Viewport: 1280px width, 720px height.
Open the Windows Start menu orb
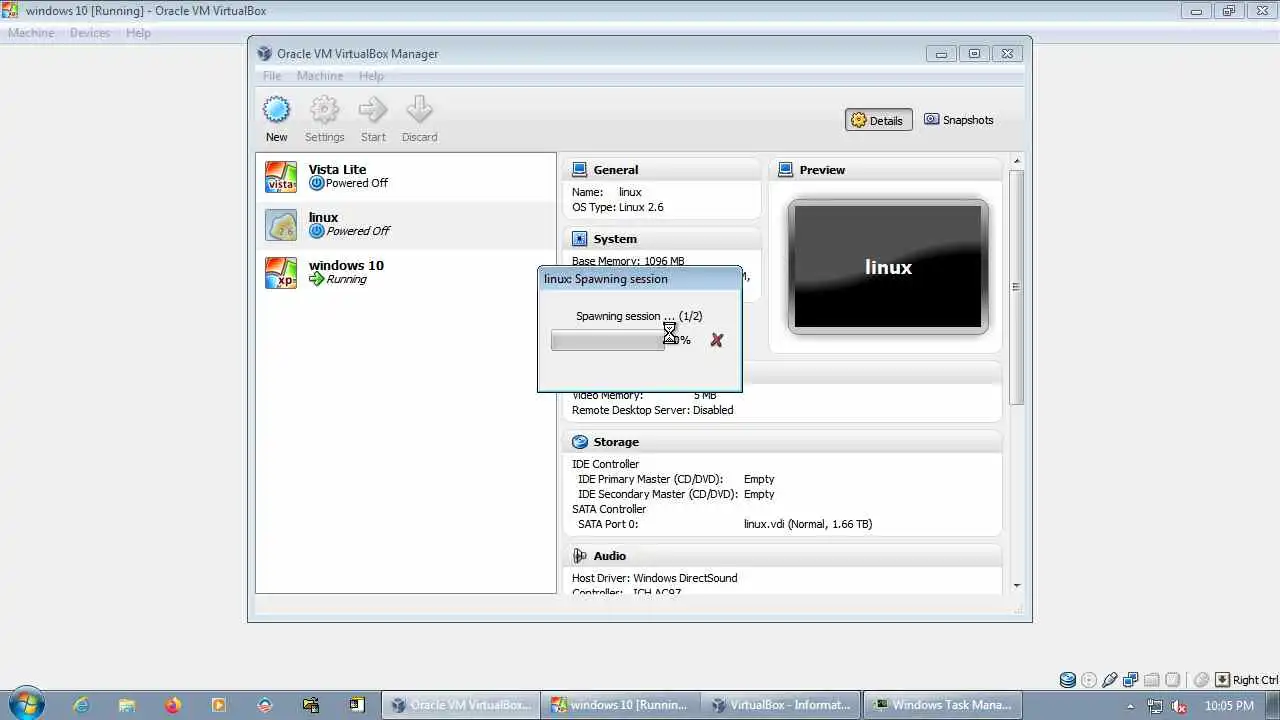(26, 704)
